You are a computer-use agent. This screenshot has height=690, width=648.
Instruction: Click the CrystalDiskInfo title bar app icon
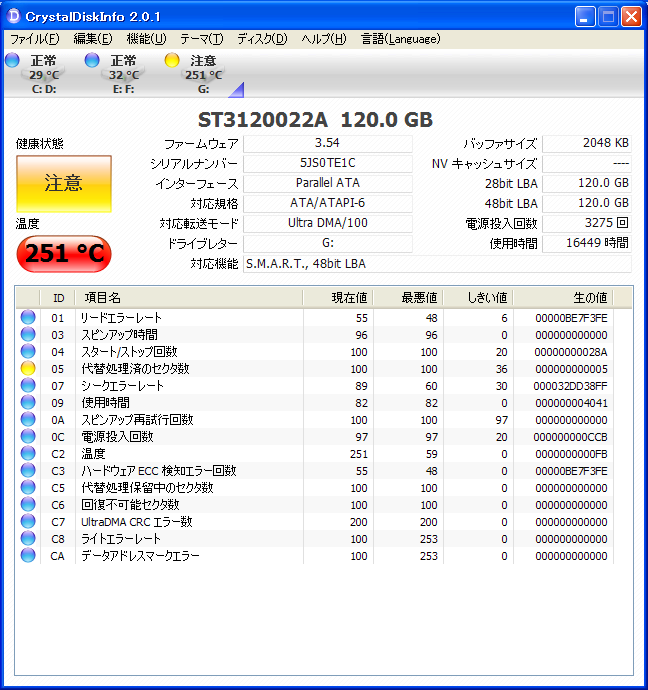coord(14,16)
